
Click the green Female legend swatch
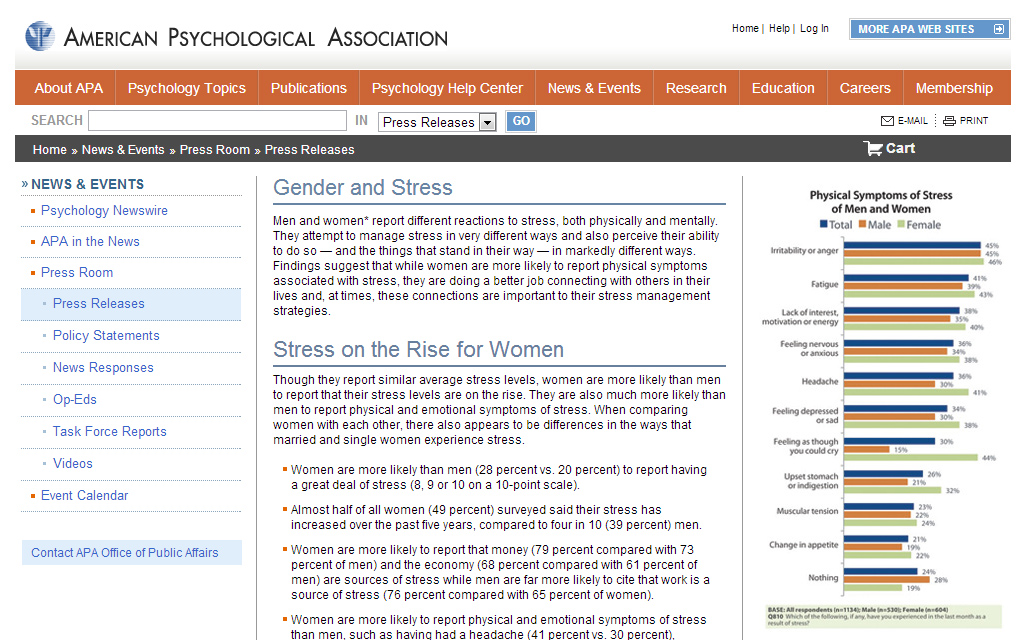coord(901,224)
